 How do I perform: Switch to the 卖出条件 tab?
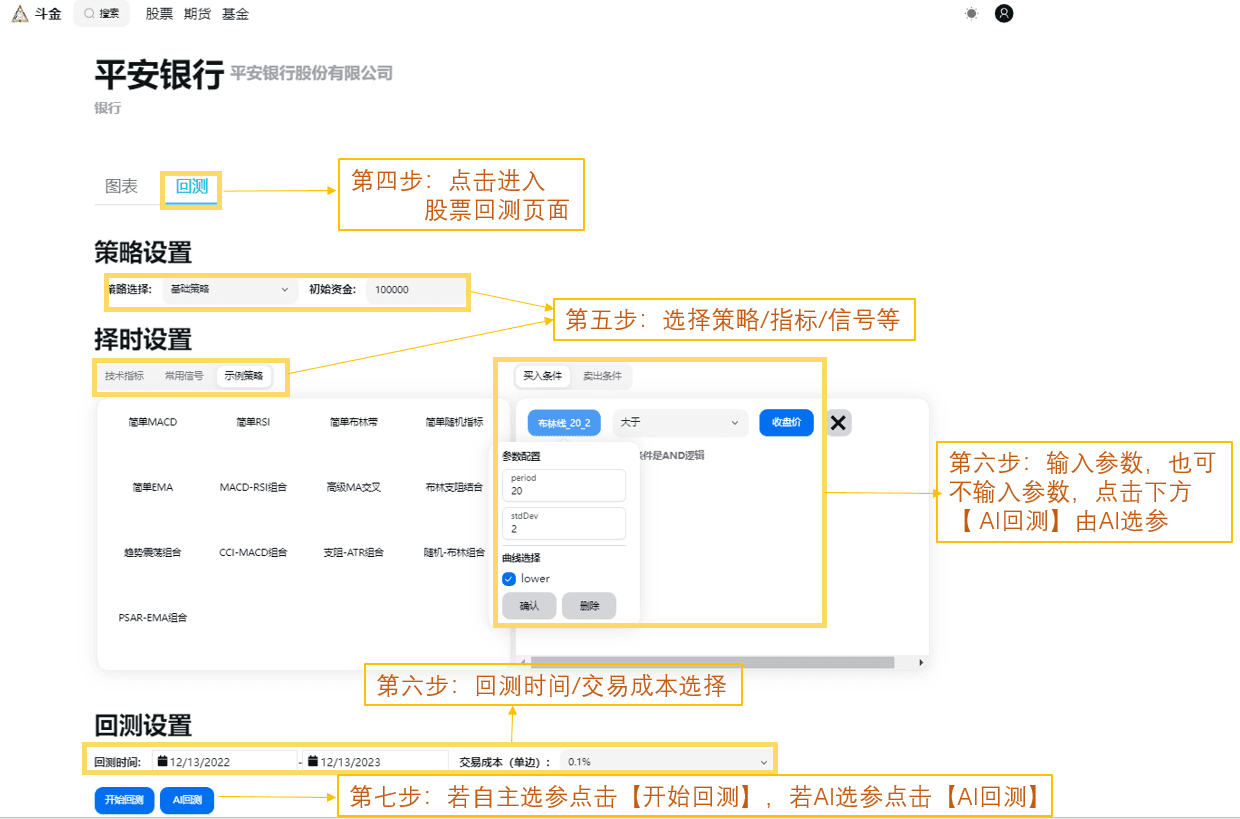602,376
